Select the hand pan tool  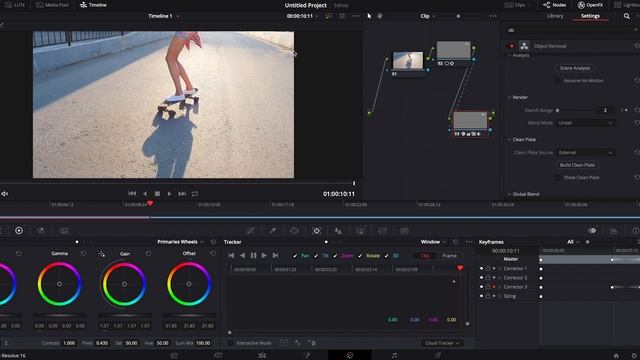[380, 16]
